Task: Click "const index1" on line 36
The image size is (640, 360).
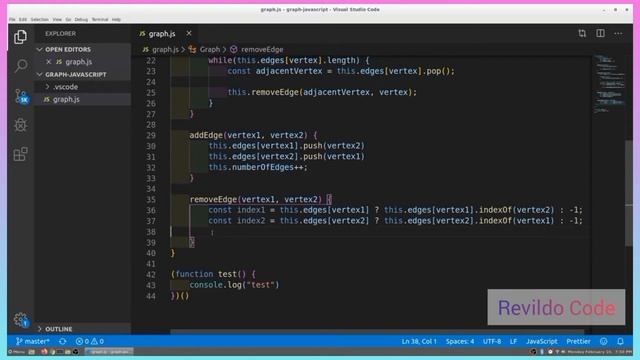Action: [237, 210]
